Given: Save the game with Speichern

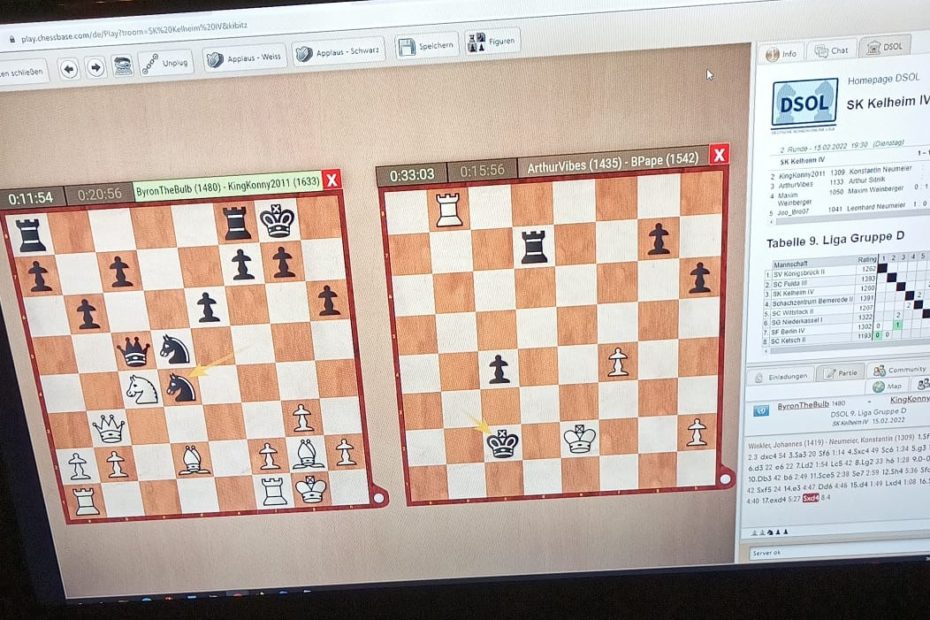Looking at the screenshot, I should [426, 46].
